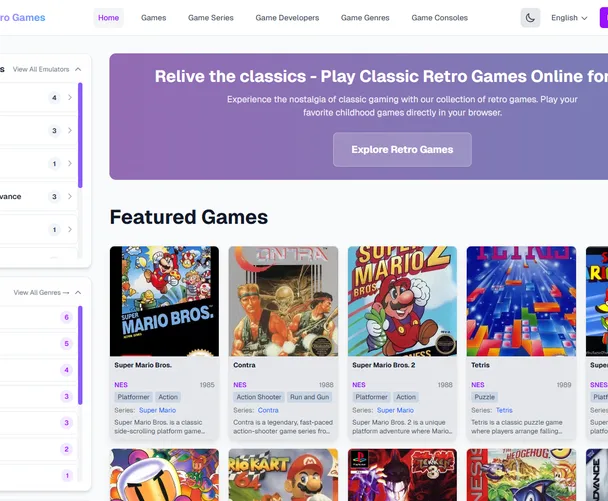
Task: Open the Game Series menu item
Action: (211, 18)
